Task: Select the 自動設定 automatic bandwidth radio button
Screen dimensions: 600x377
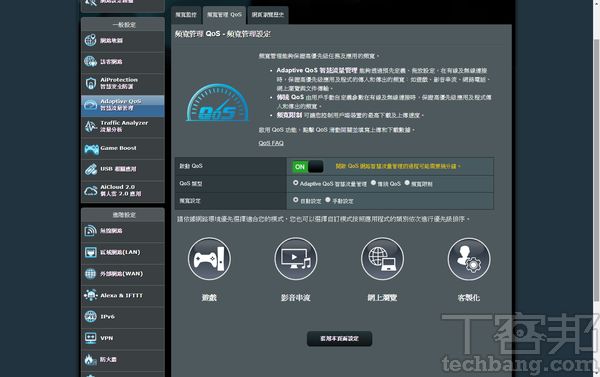Action: pos(295,200)
